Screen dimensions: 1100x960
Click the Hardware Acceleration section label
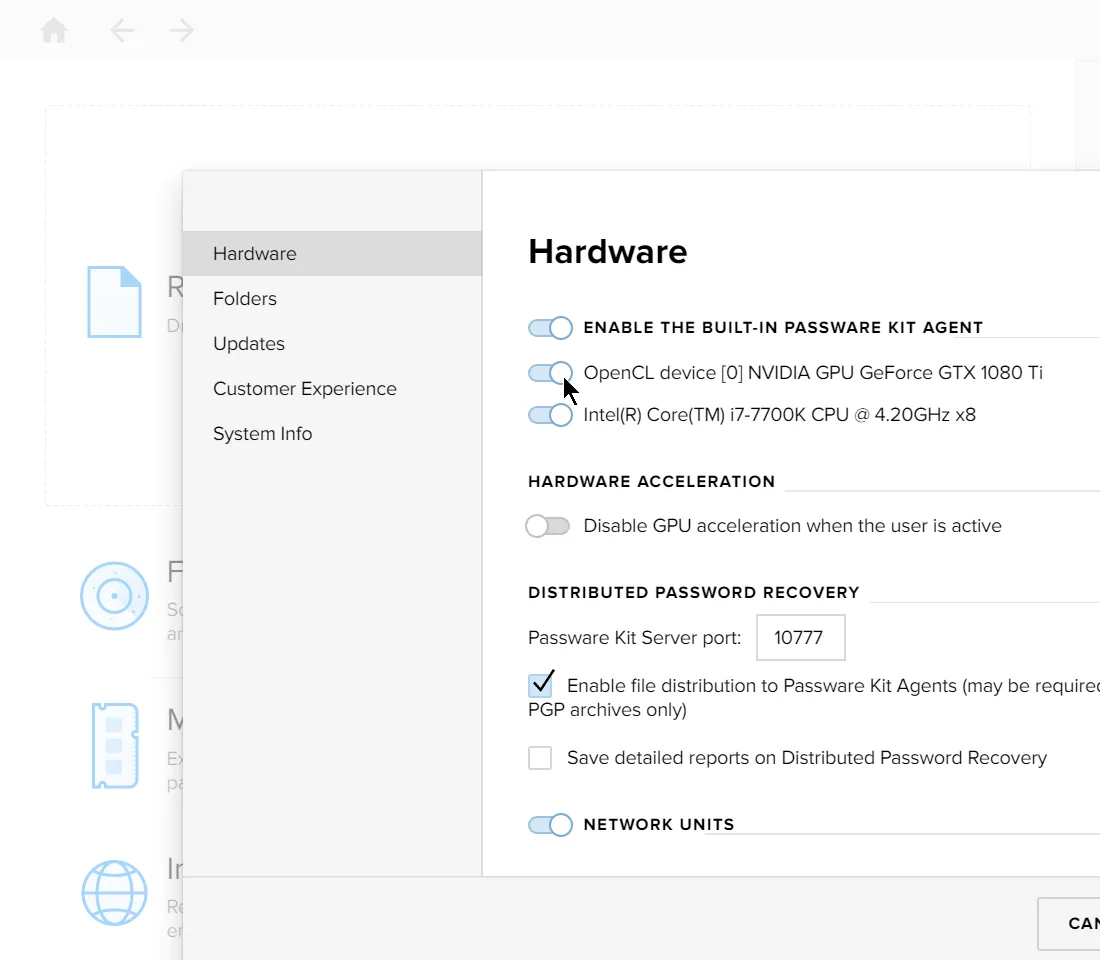click(651, 481)
